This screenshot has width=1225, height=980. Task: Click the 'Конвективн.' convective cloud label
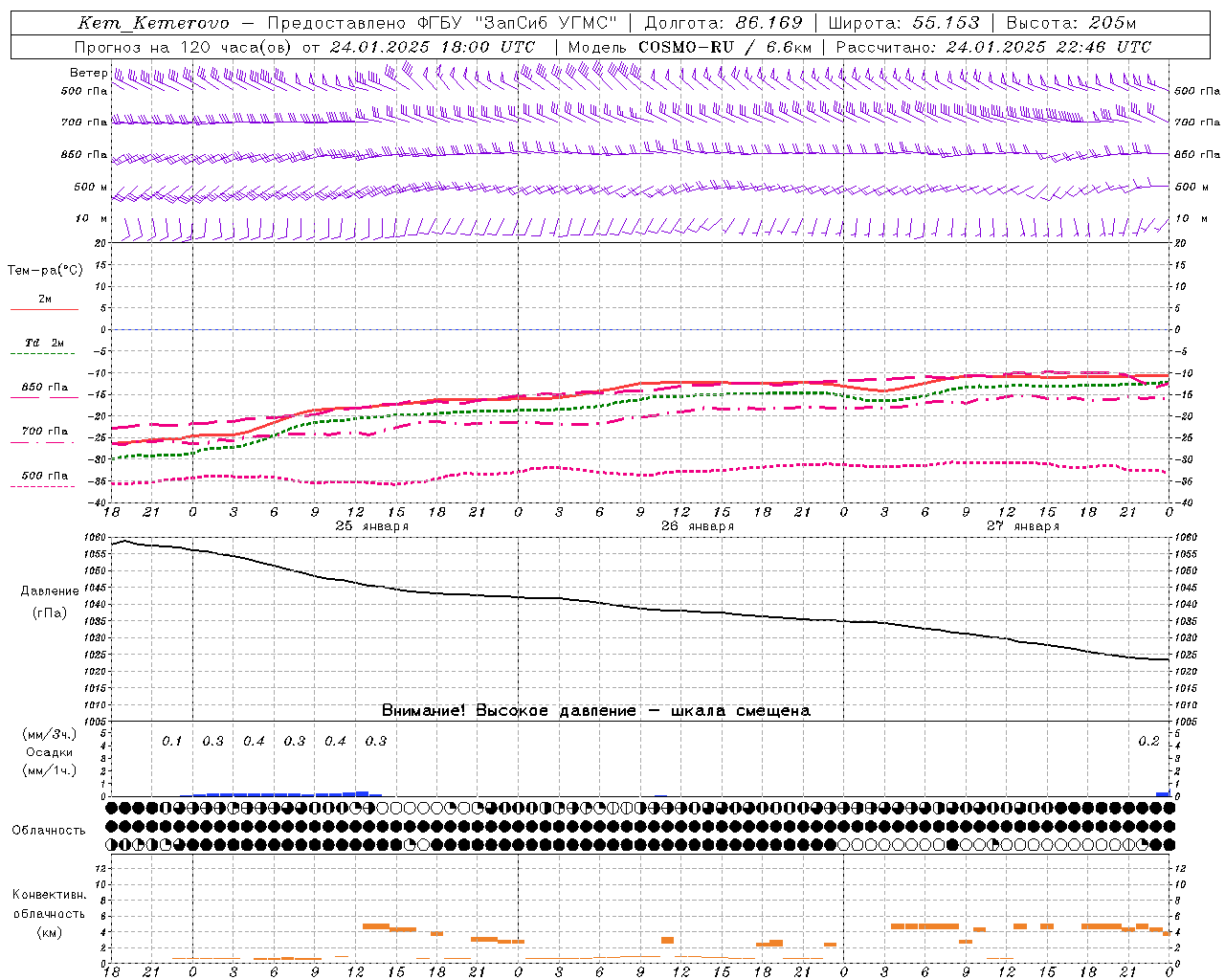point(49,895)
